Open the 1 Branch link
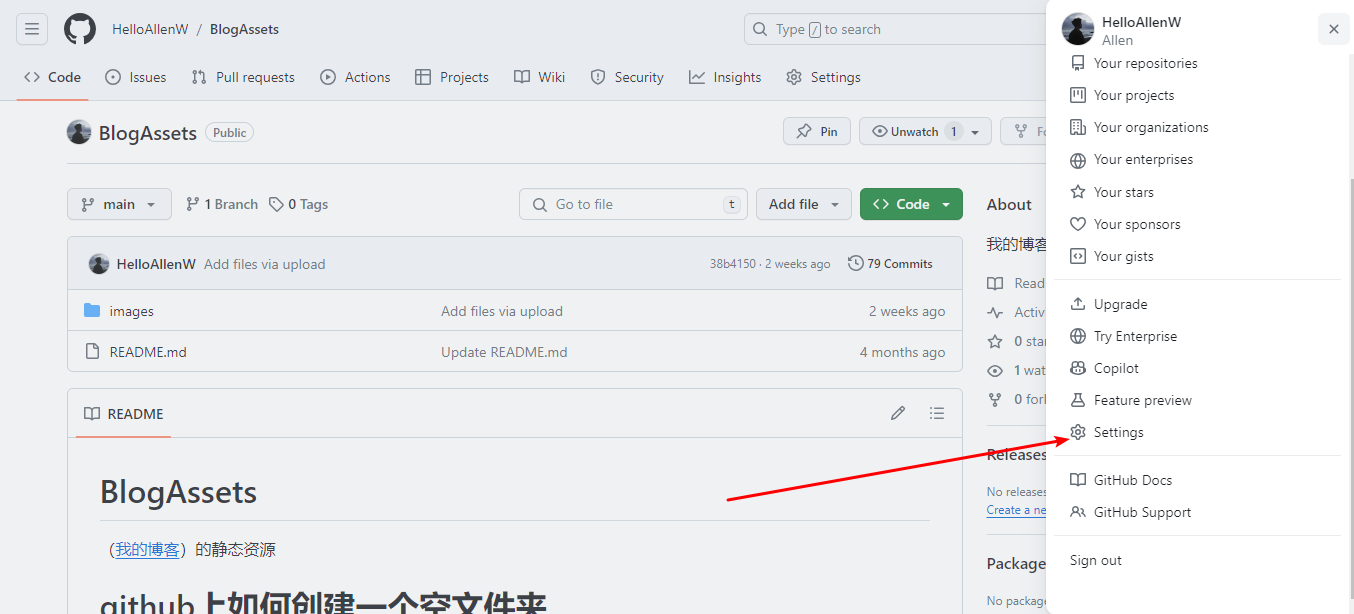This screenshot has width=1354, height=614. [222, 204]
